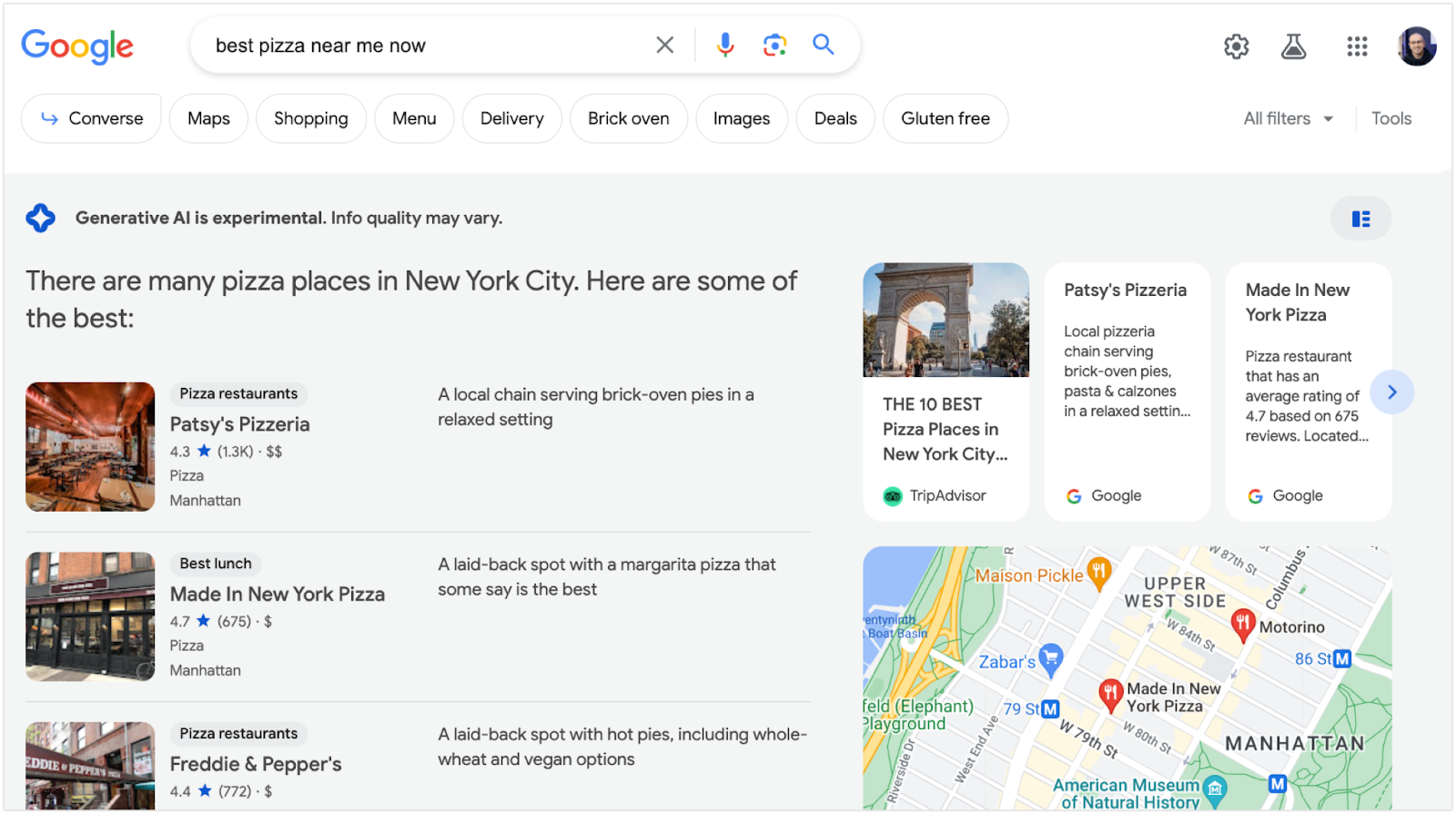Select the Gluten free filter chip
The width and height of the screenshot is (1456, 814).
[x=945, y=118]
